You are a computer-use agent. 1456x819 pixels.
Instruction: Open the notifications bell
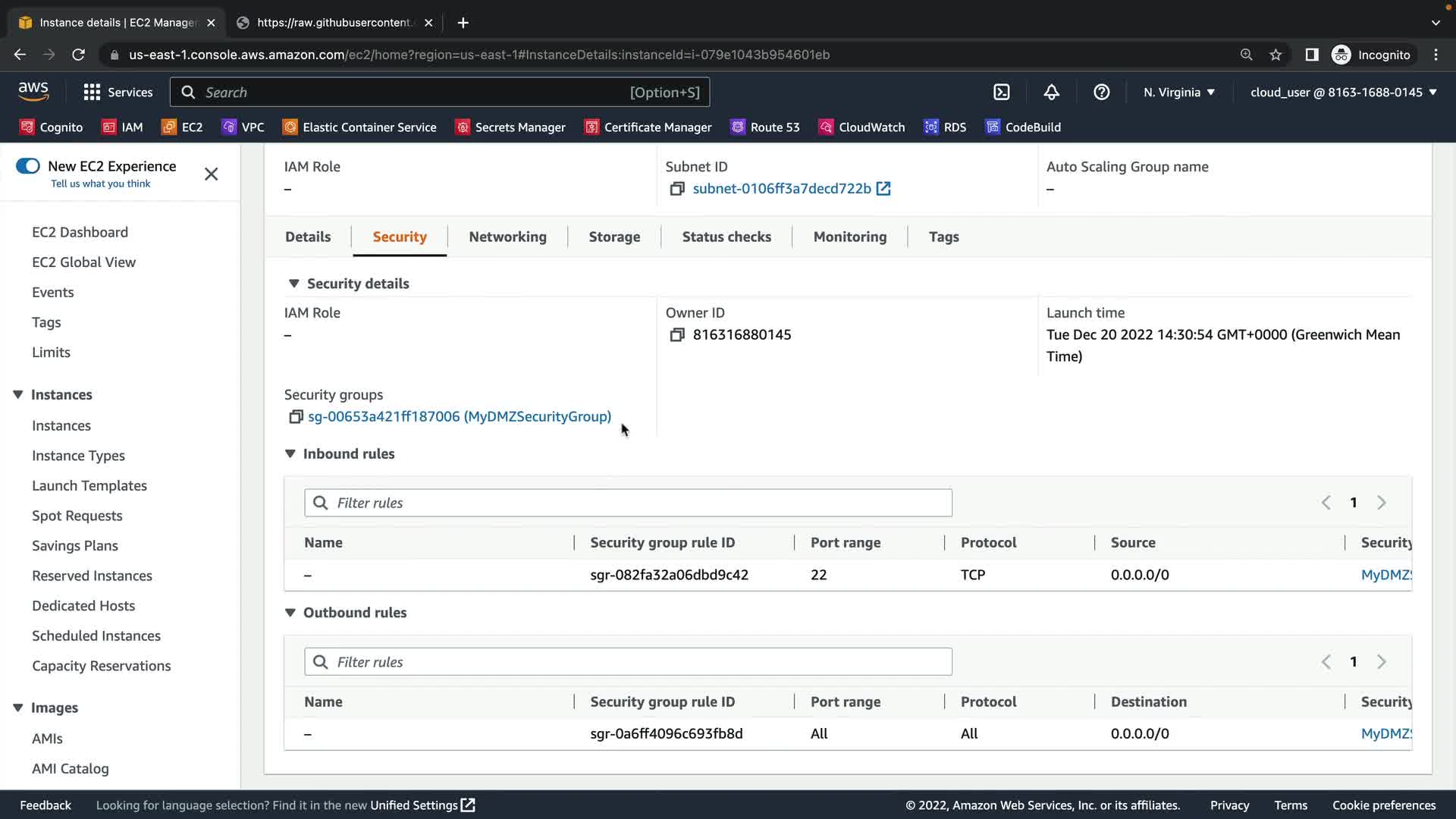[x=1051, y=92]
